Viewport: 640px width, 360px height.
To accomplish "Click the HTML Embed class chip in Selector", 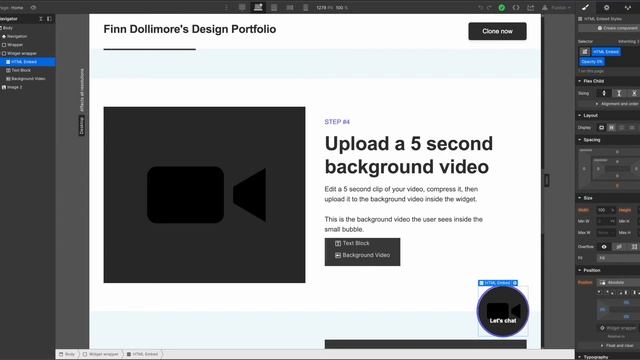I will pyautogui.click(x=606, y=52).
